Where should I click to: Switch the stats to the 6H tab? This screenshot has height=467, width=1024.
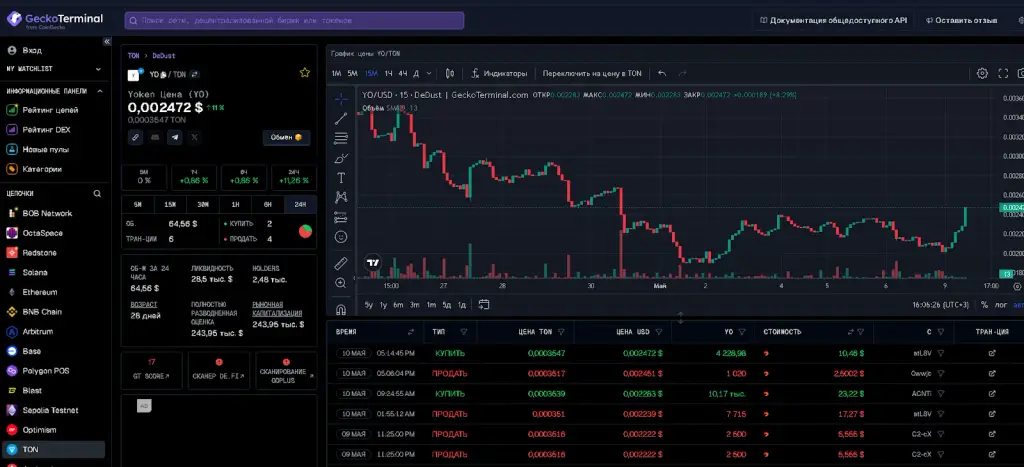tap(268, 204)
